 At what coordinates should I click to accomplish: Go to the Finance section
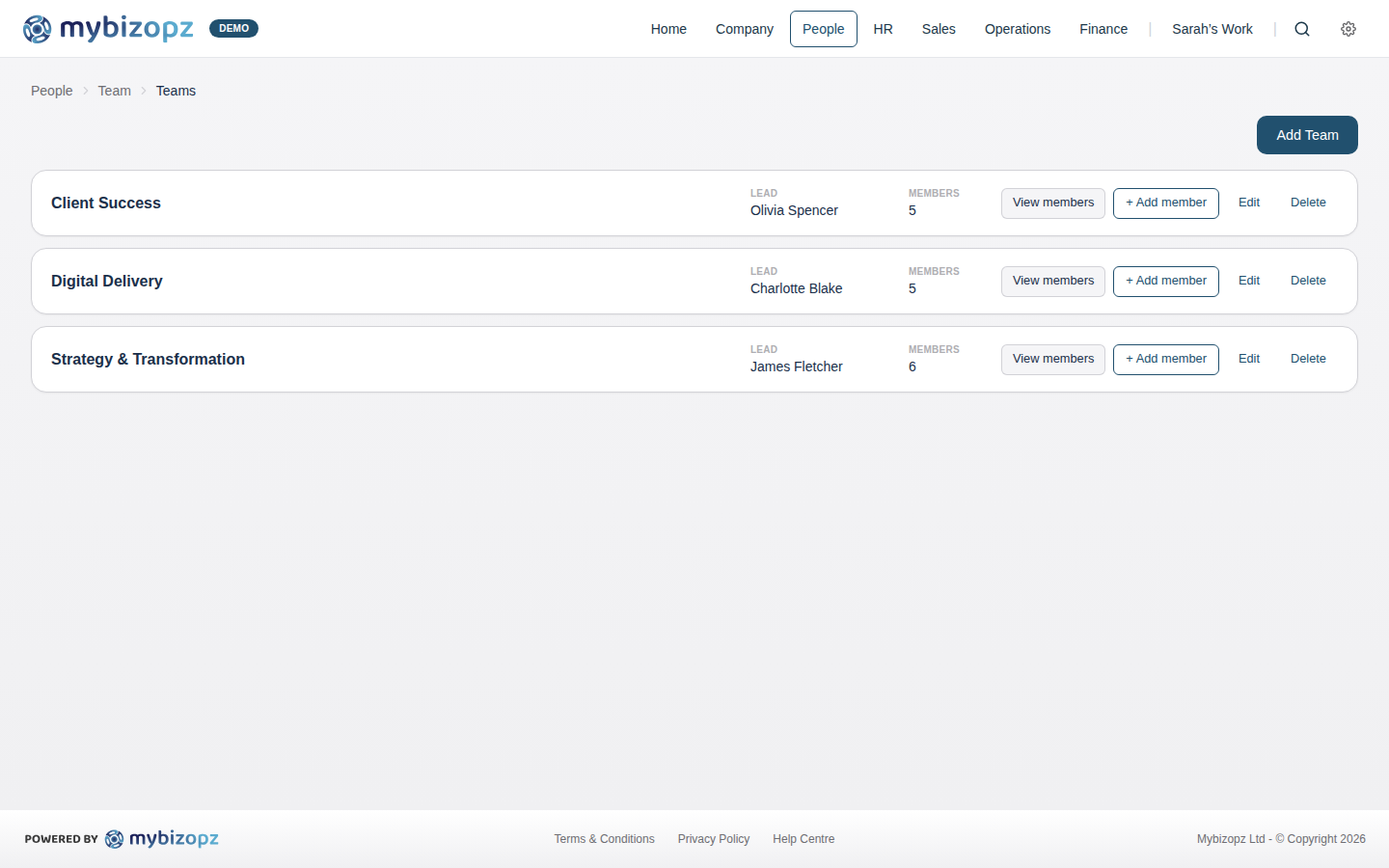pyautogui.click(x=1103, y=29)
